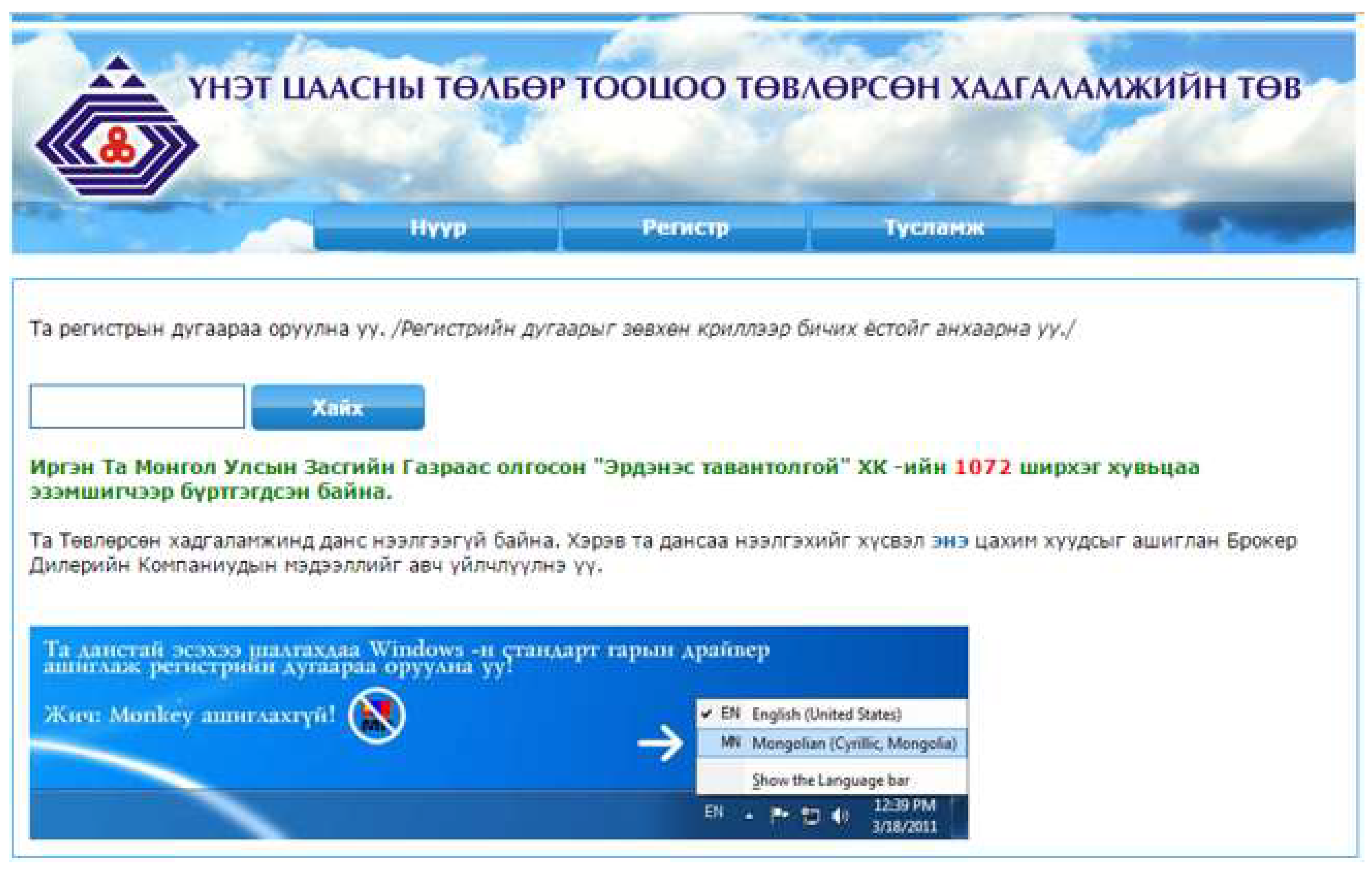
Task: Click the volume speaker tray icon
Action: click(x=839, y=816)
